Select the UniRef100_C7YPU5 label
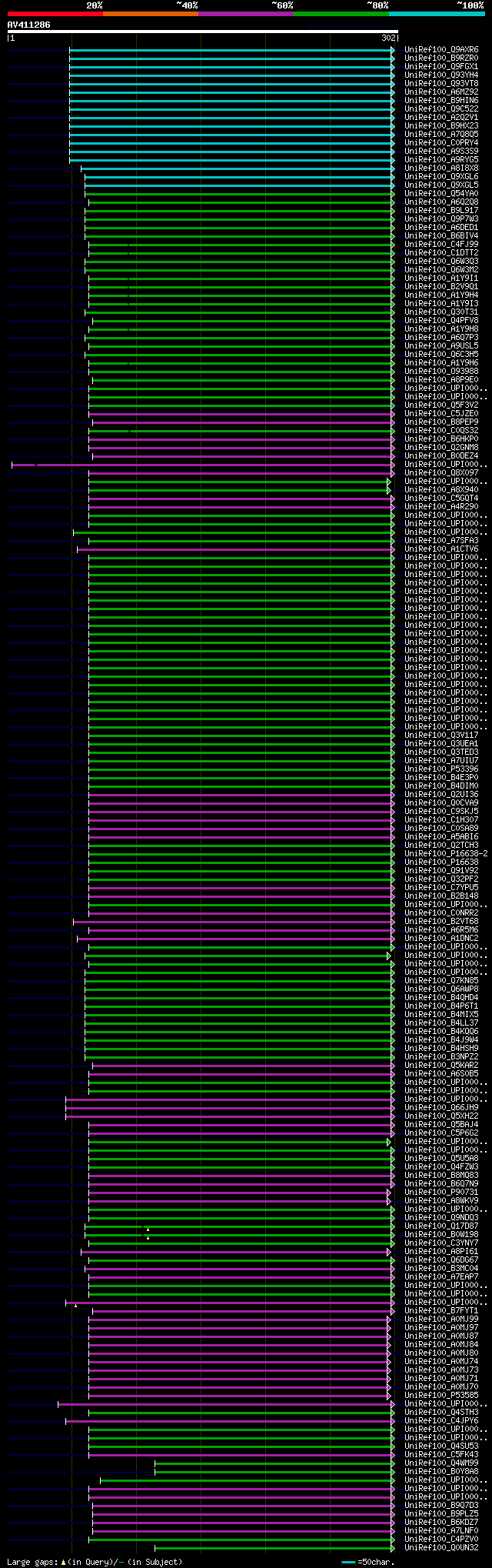492x1568 pixels. 441,887
